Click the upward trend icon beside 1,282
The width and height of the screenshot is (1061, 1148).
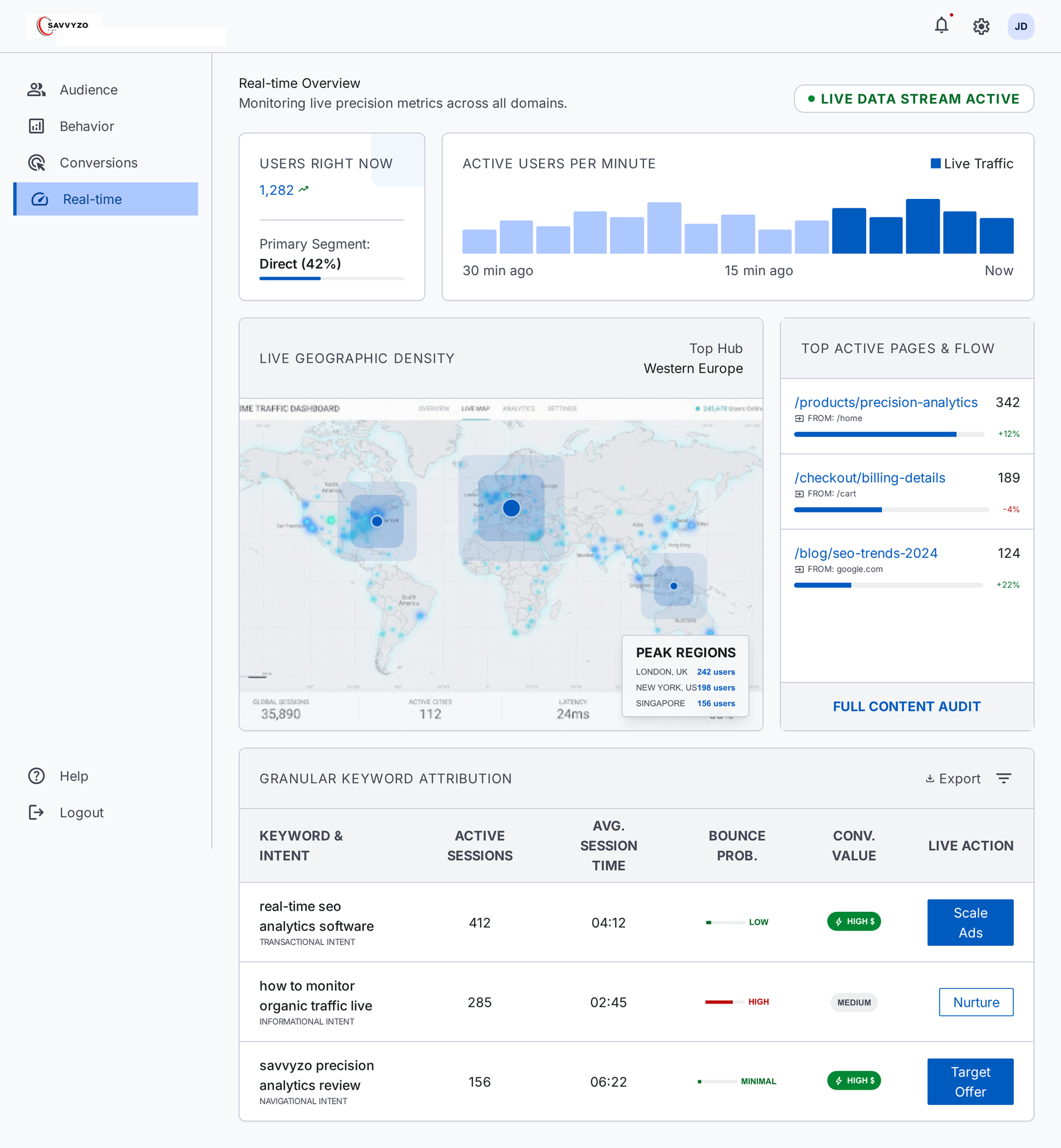[304, 190]
